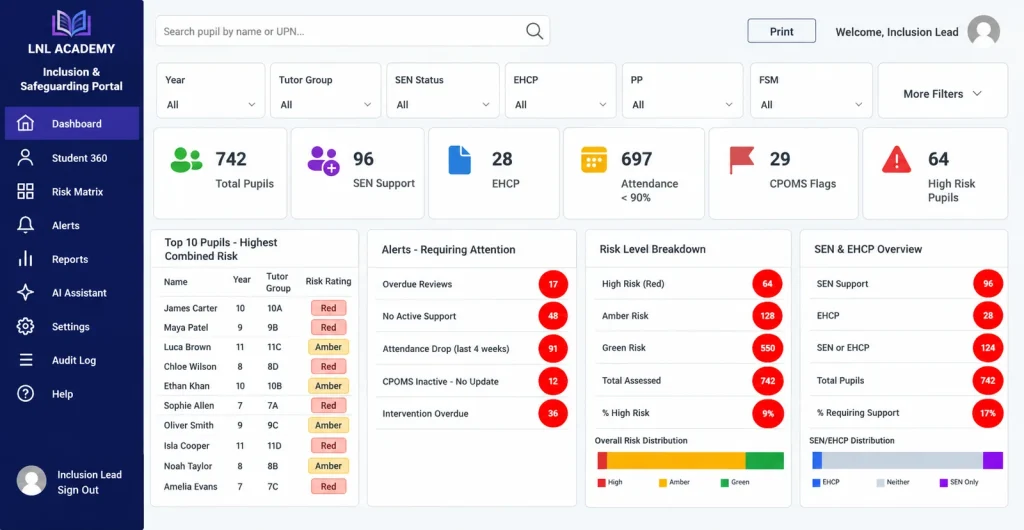This screenshot has width=1024, height=530.
Task: Click Noah Taylor in pupil table
Action: 189,466
